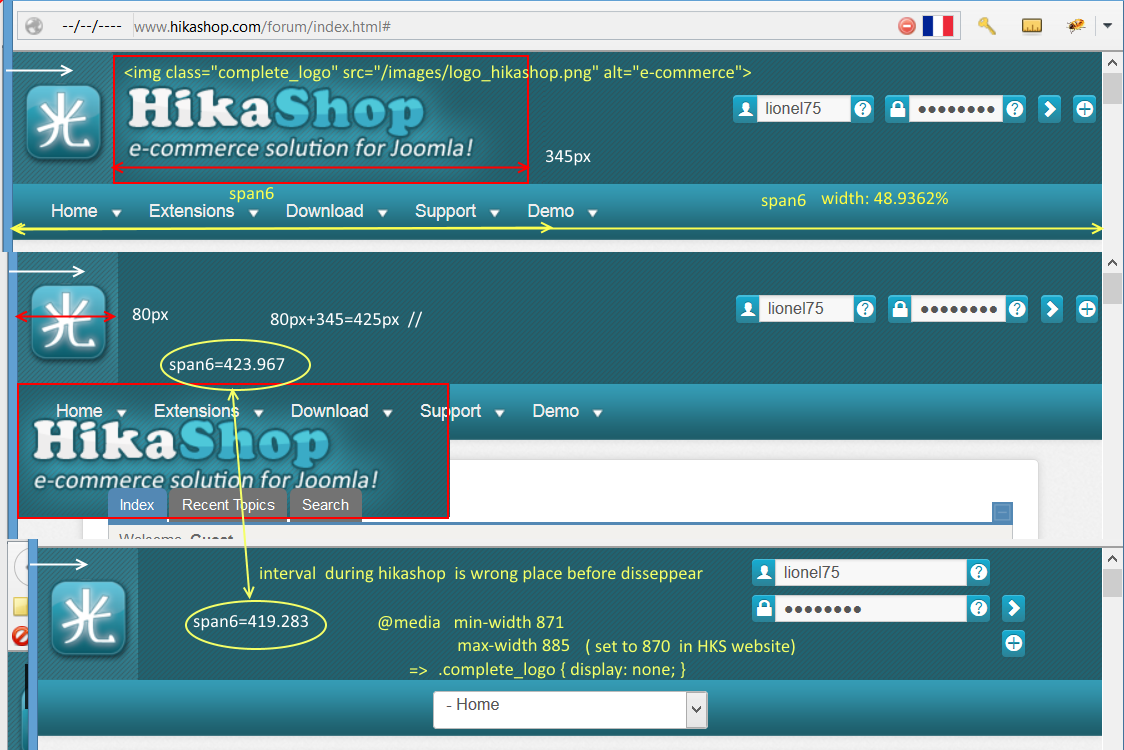Image resolution: width=1124 pixels, height=750 pixels.
Task: Click plus register button in address-bar view
Action: click(1085, 109)
